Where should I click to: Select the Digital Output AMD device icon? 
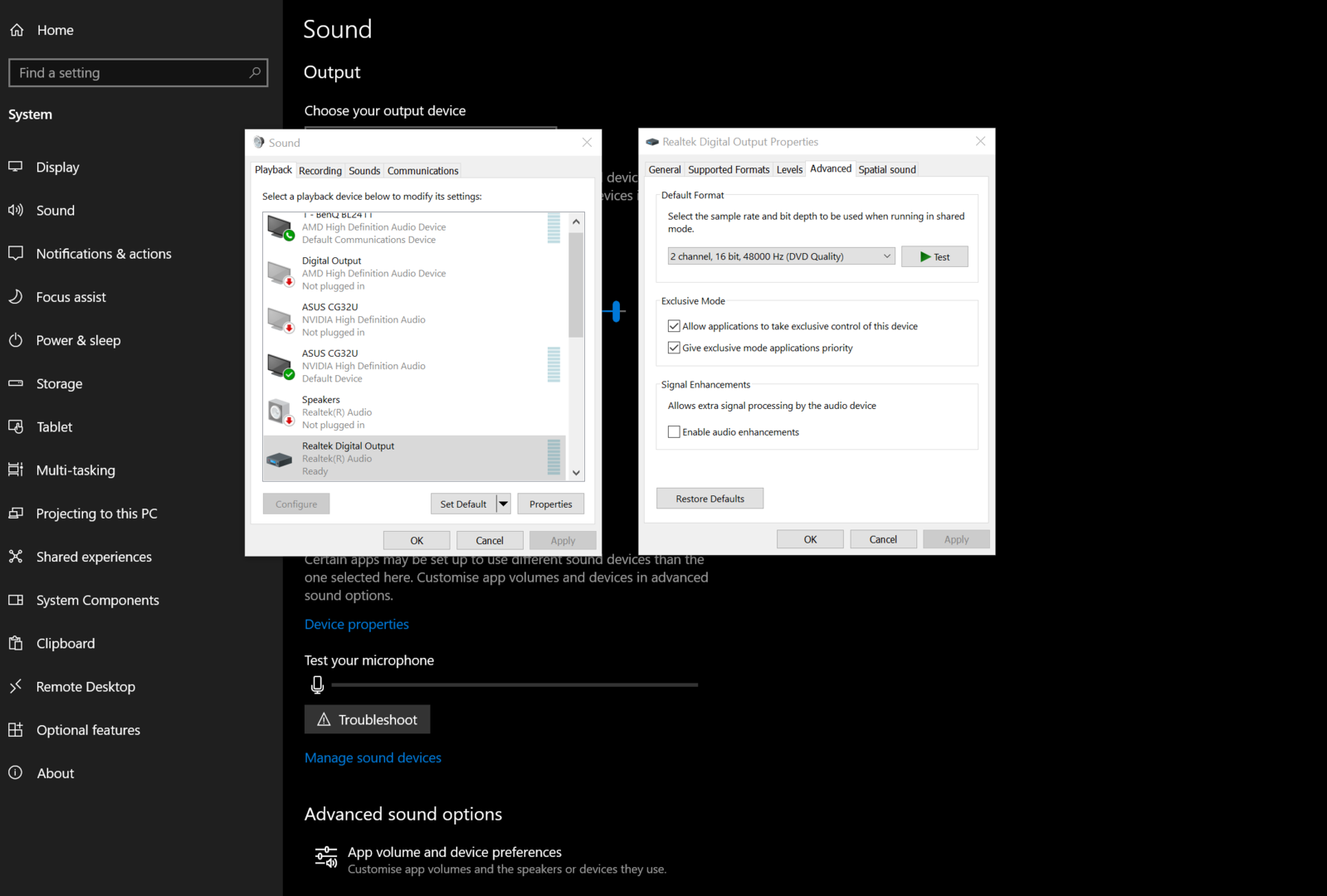[x=281, y=273]
